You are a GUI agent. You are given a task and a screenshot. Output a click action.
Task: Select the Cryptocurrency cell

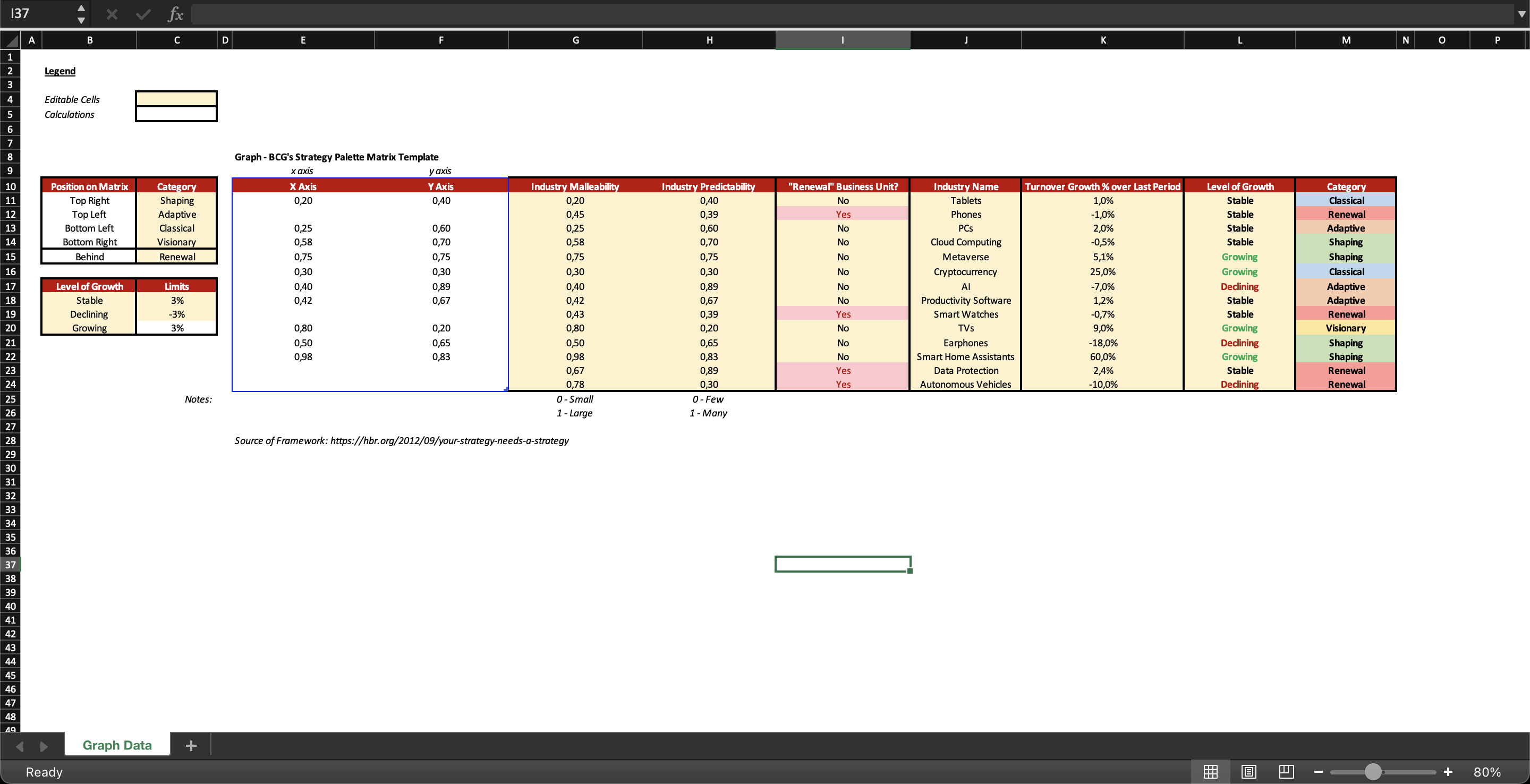966,271
